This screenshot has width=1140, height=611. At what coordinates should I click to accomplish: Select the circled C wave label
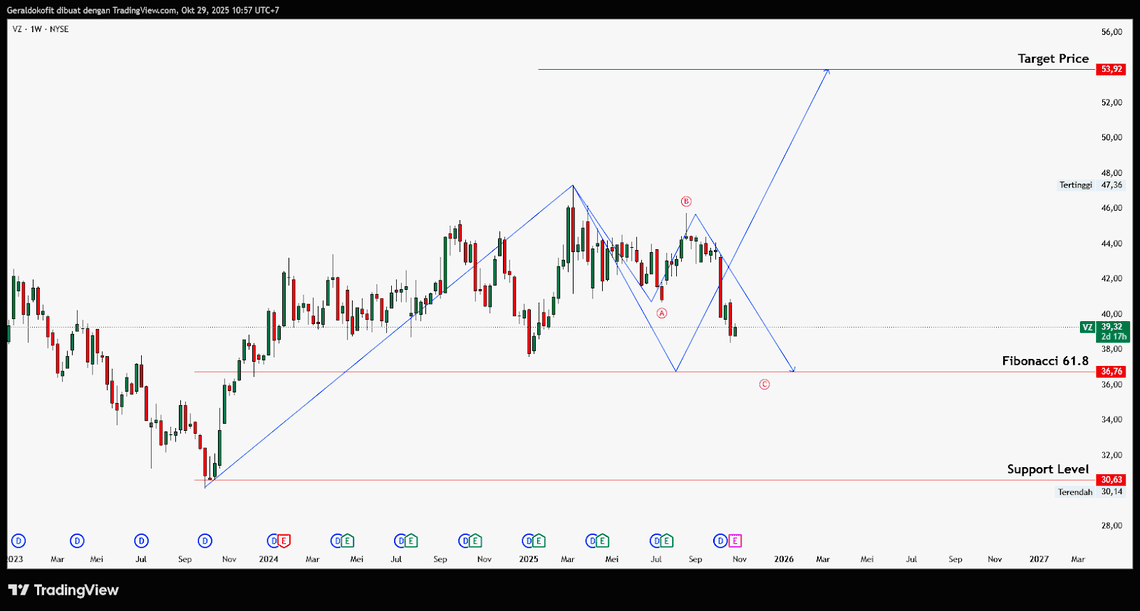click(x=764, y=384)
